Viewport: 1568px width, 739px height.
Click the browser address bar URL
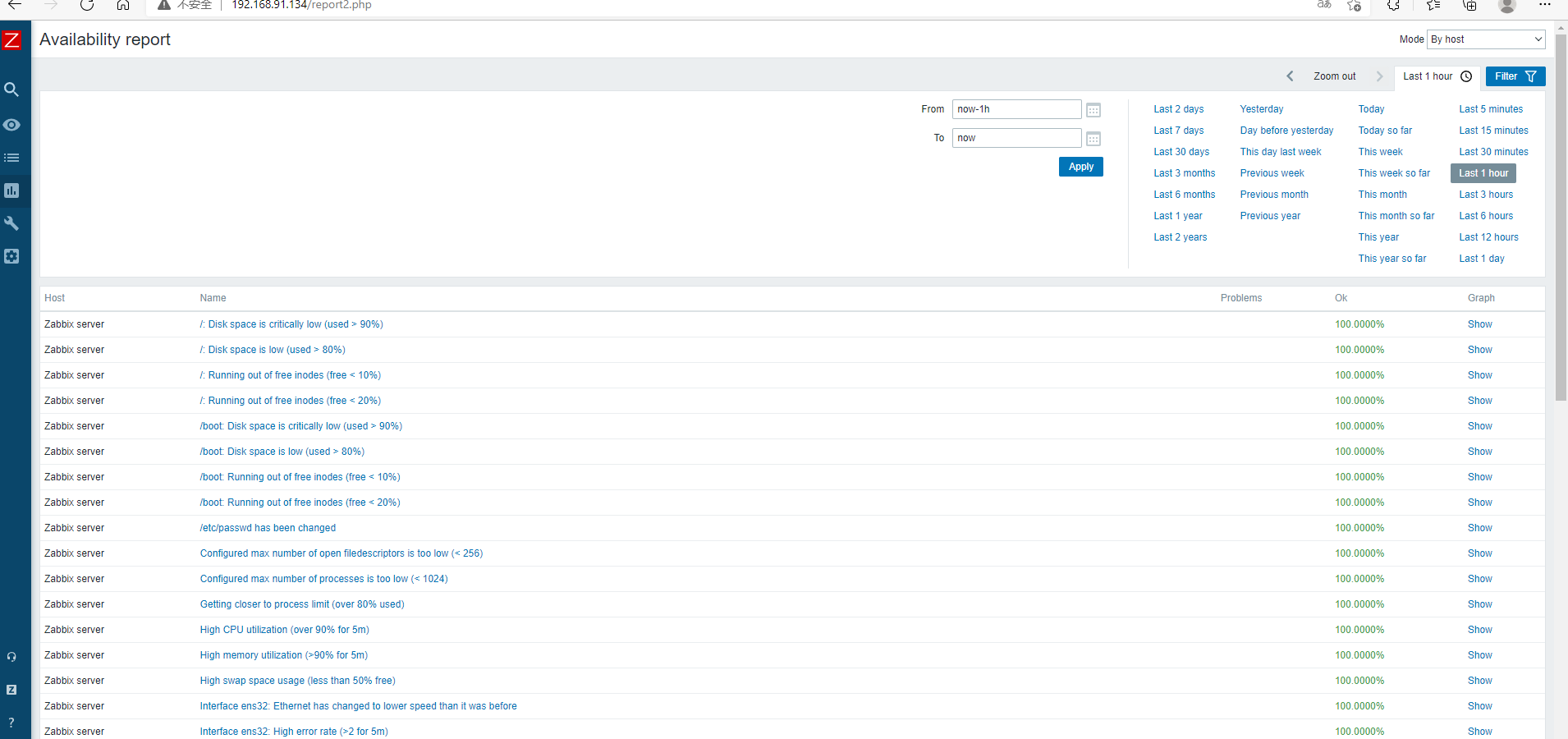click(x=301, y=5)
